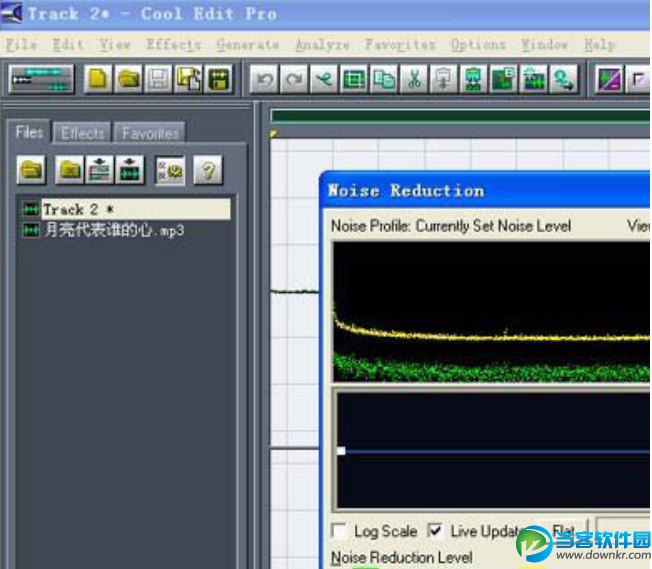Image resolution: width=652 pixels, height=569 pixels.
Task: Click the Insert into multitrack icon in Files panel
Action: coord(100,170)
